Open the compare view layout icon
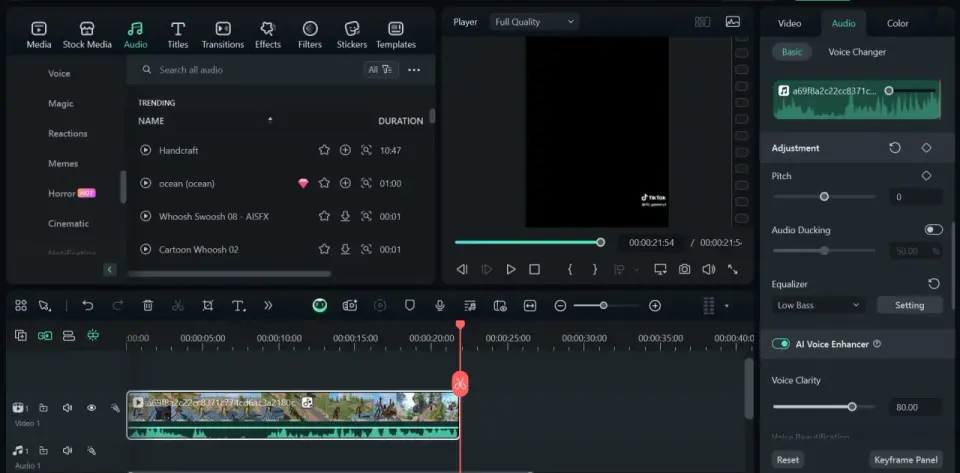The image size is (960, 473). (702, 22)
